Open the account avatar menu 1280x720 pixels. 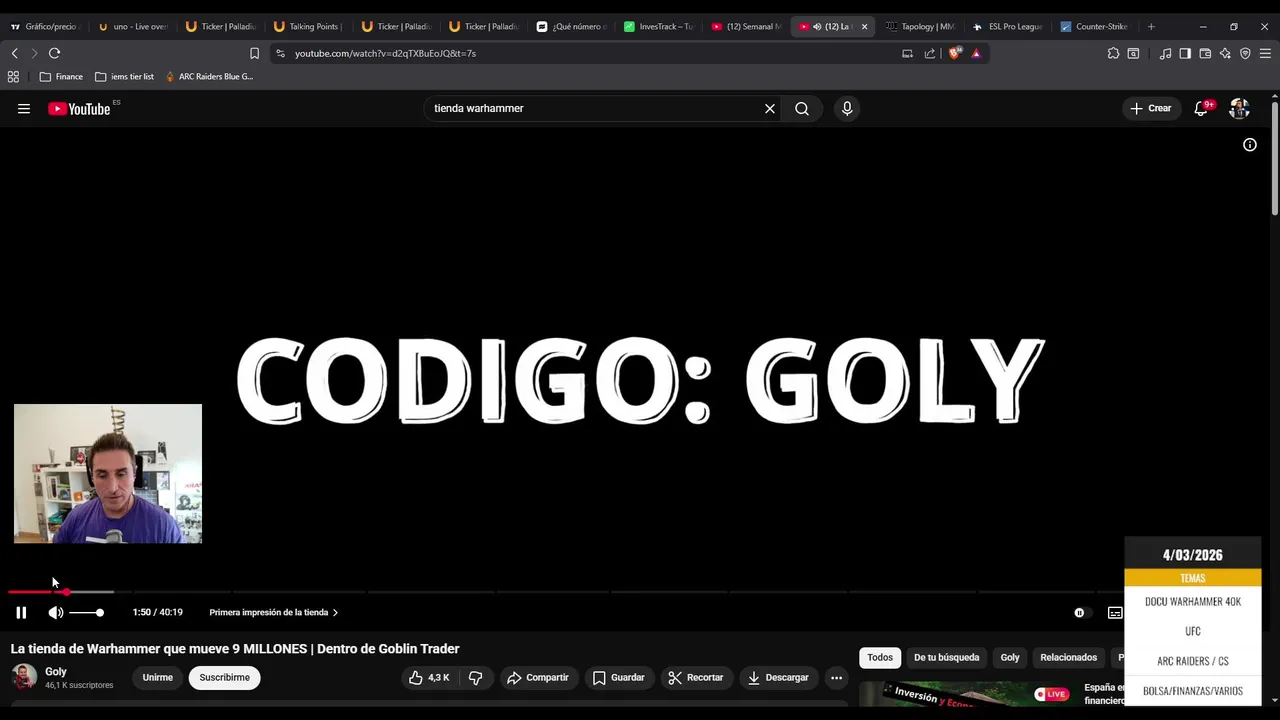pyautogui.click(x=1239, y=109)
